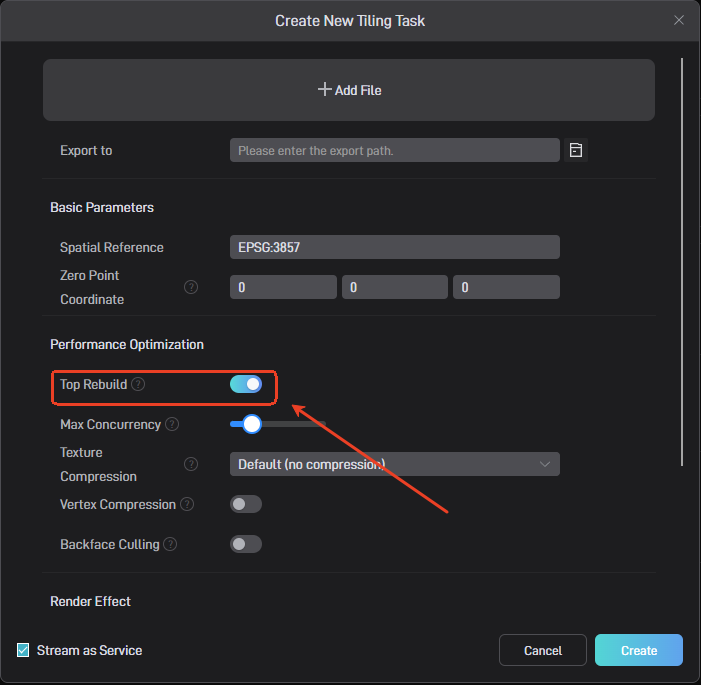The width and height of the screenshot is (701, 685).
Task: Click the Basic Parameters heading
Action: coord(102,207)
